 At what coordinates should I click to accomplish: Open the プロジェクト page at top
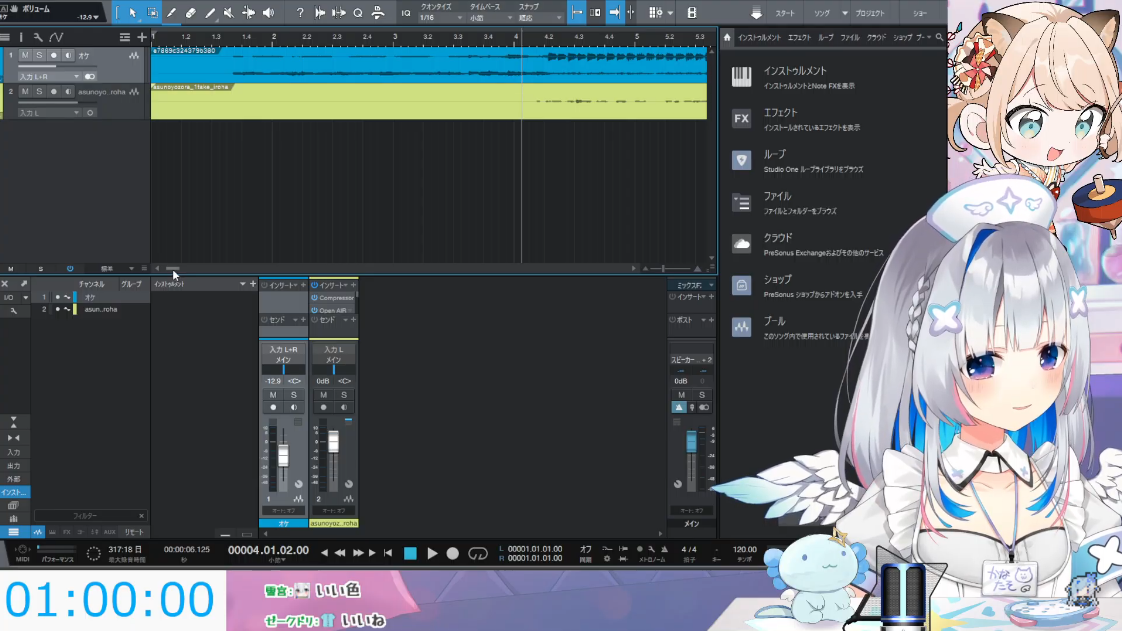click(x=870, y=13)
